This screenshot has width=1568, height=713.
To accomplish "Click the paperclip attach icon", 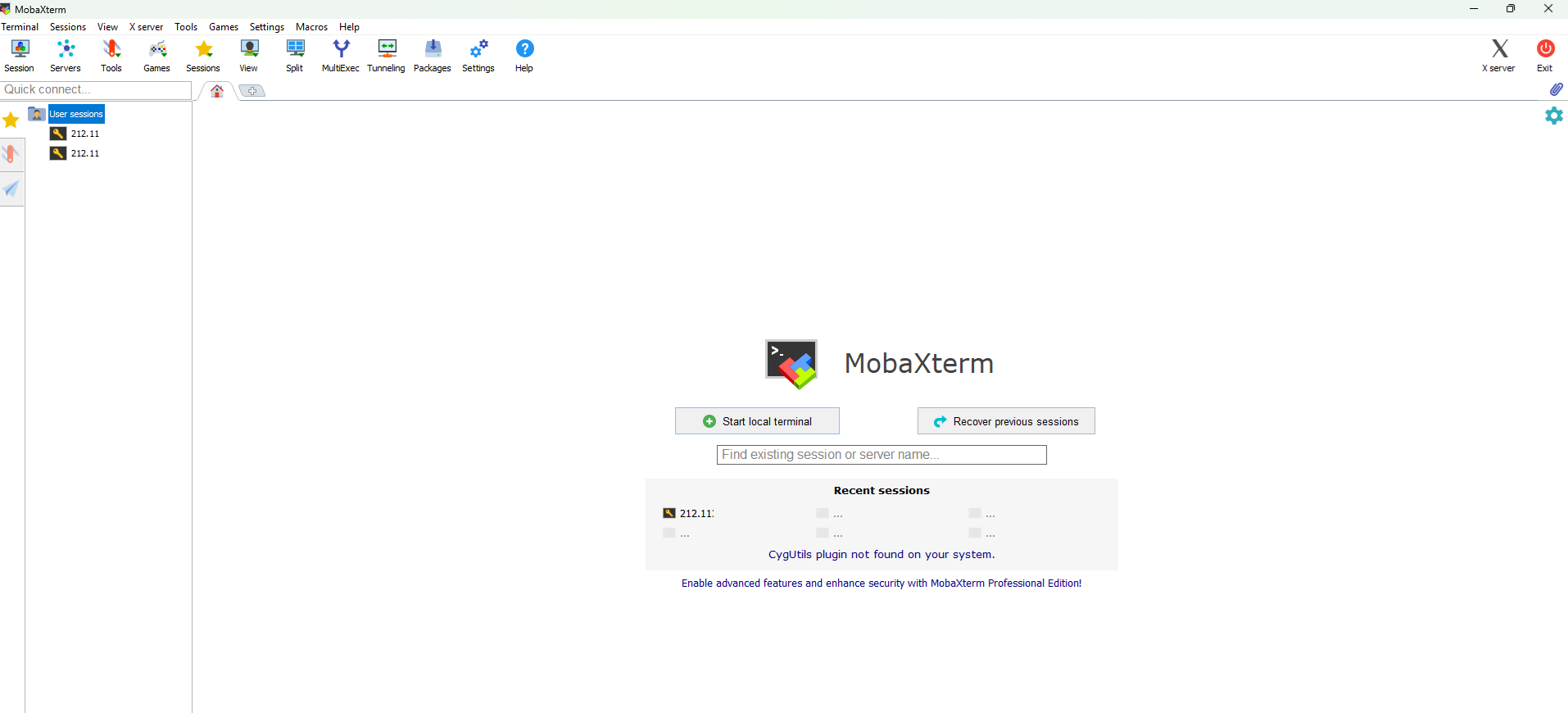I will [1556, 89].
